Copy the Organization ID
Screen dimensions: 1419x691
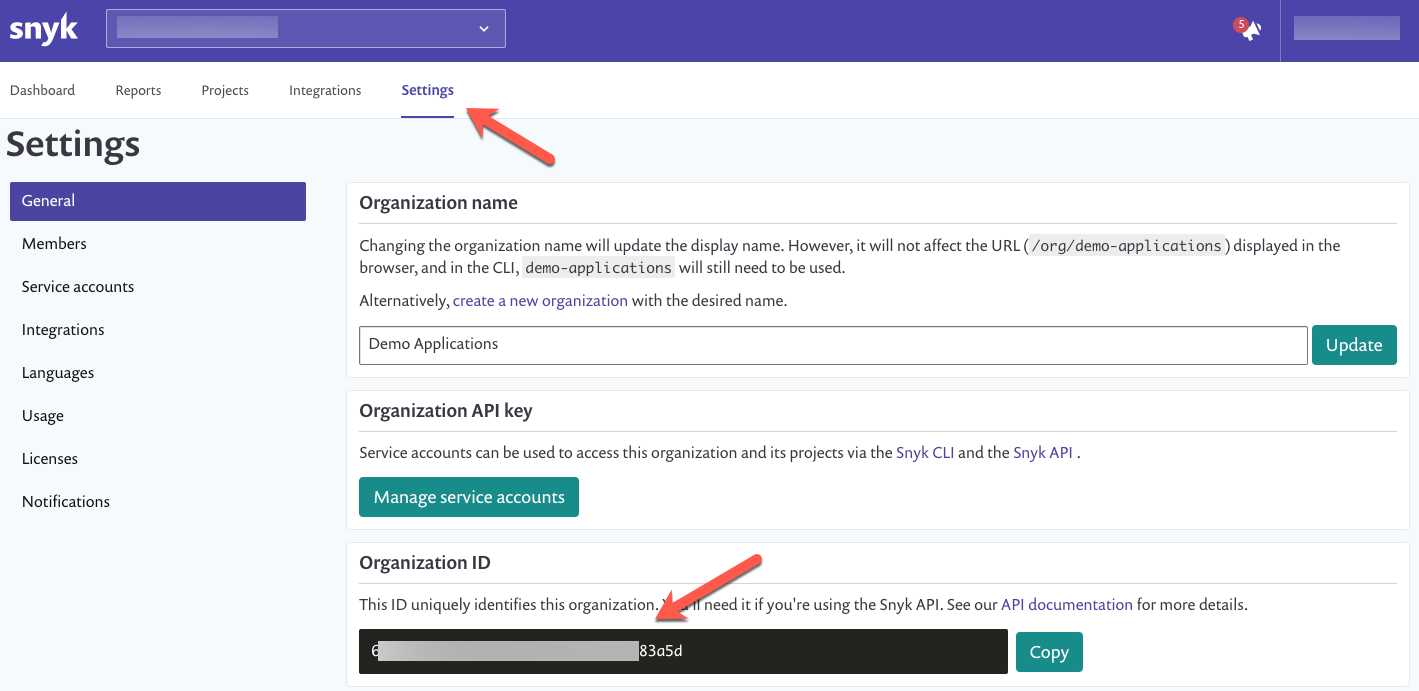tap(1049, 651)
